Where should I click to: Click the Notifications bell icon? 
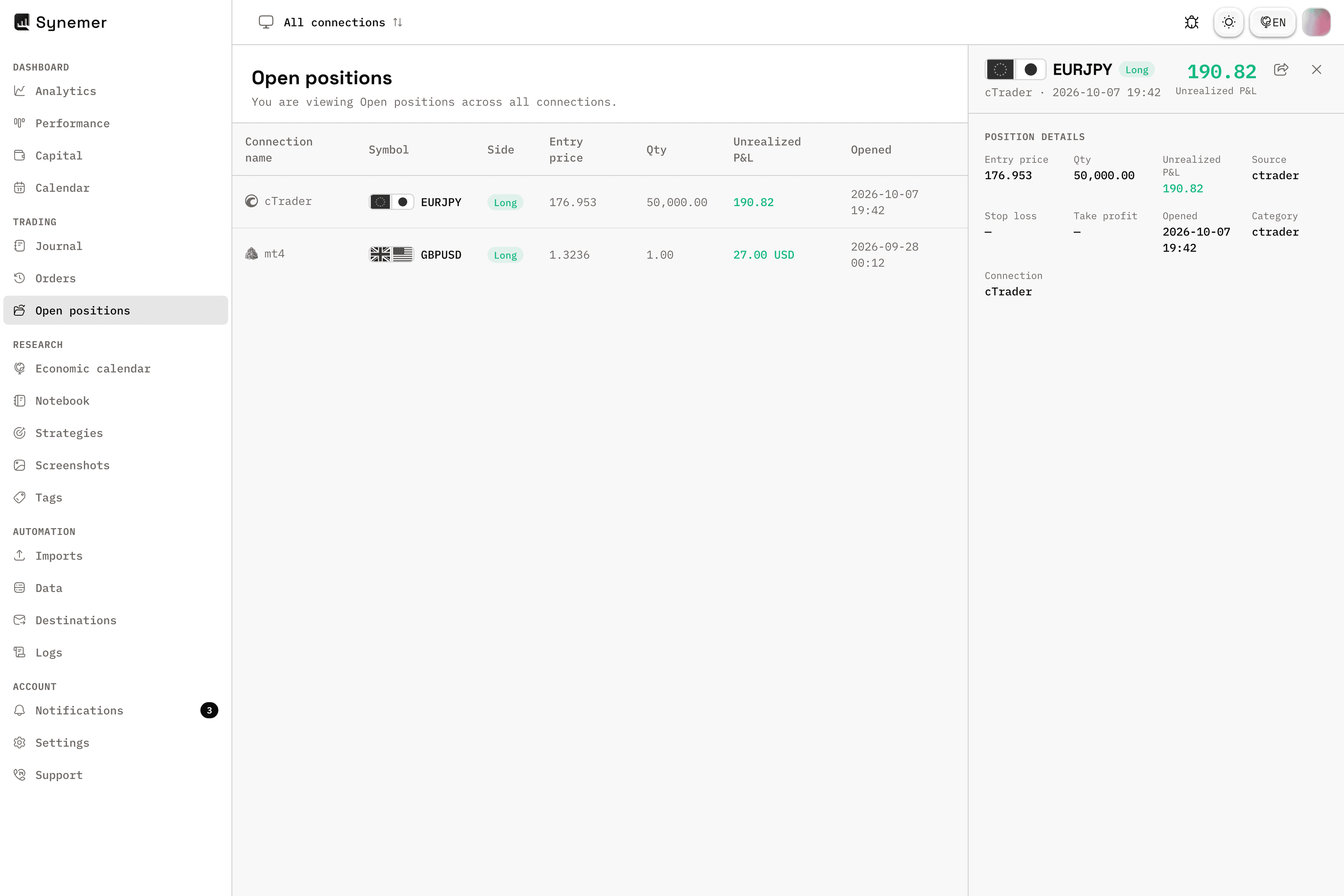tap(20, 710)
